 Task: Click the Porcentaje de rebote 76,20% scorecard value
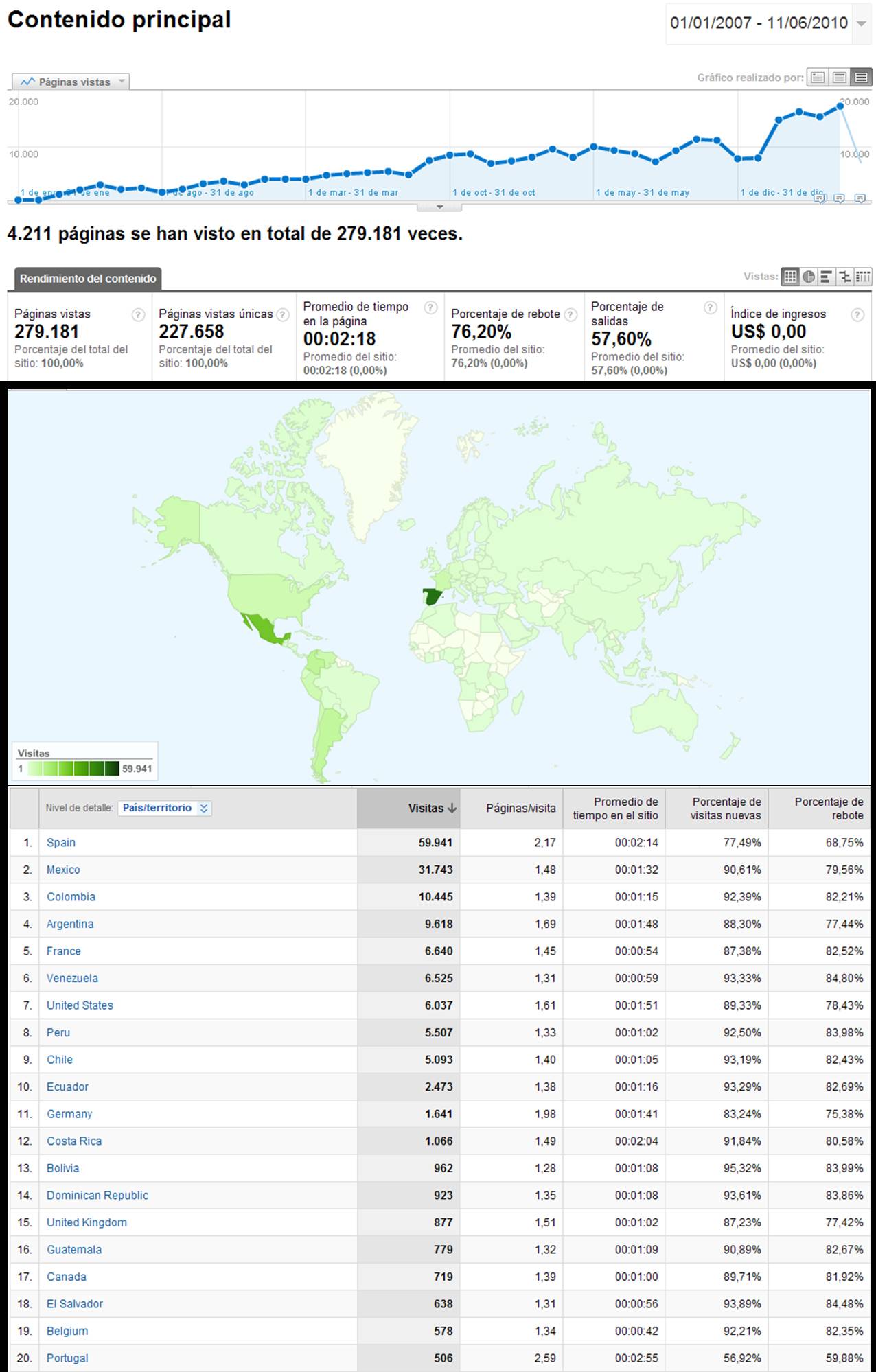point(481,332)
